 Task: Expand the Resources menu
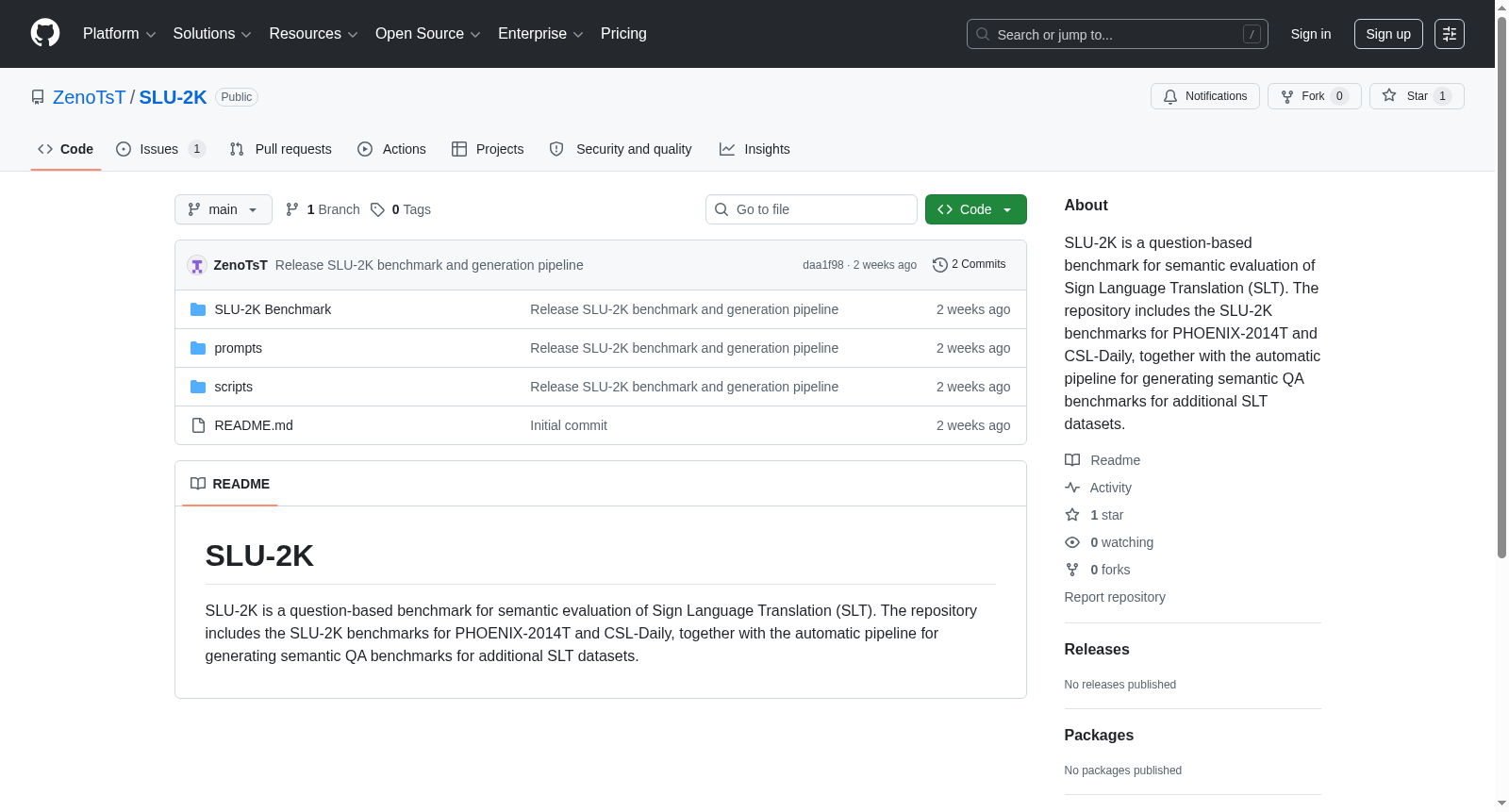313,34
